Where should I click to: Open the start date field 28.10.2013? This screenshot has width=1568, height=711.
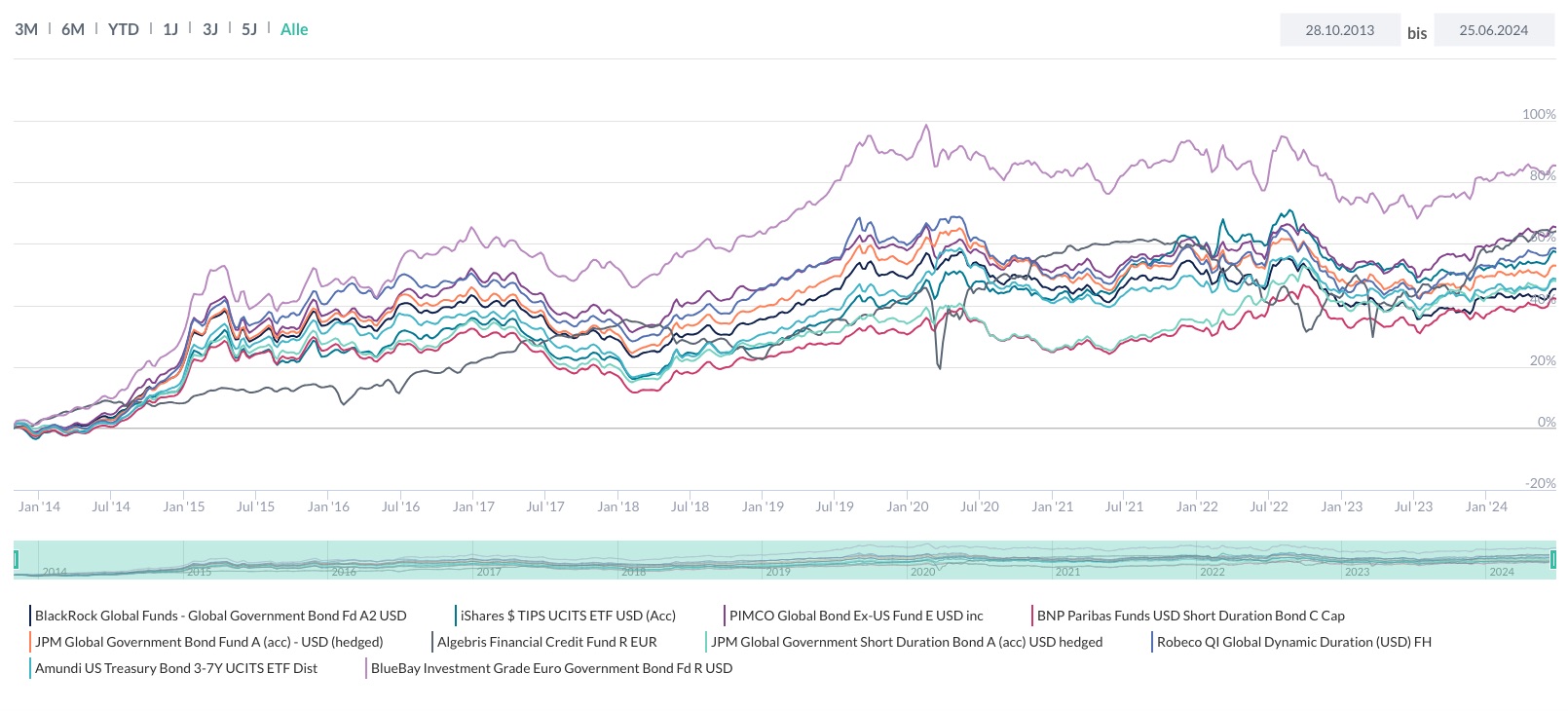coord(1339,29)
